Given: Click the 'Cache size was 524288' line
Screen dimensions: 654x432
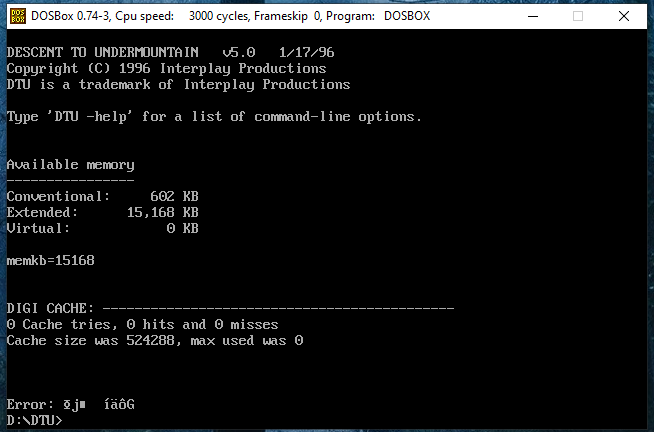Looking at the screenshot, I should point(155,341).
